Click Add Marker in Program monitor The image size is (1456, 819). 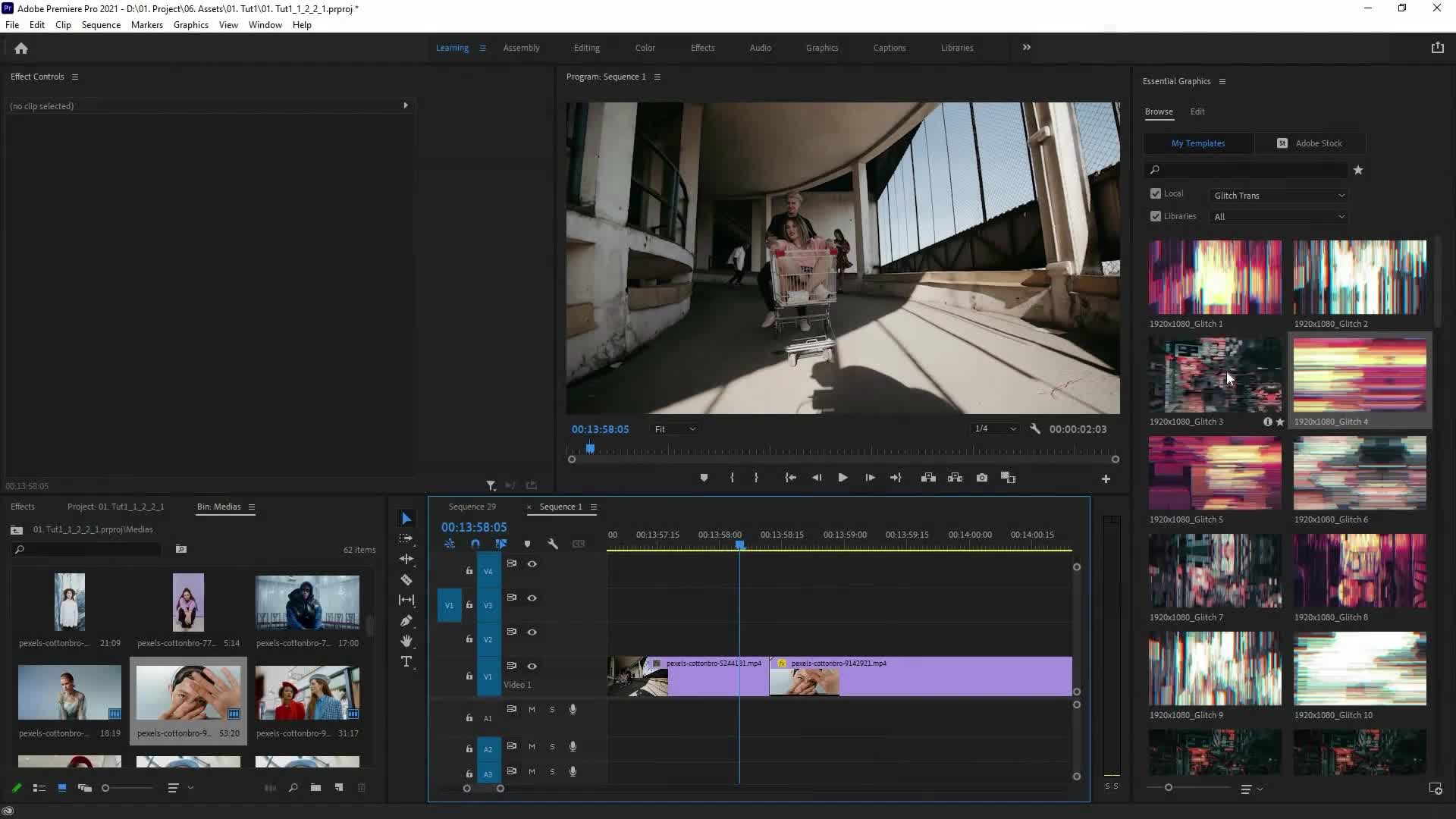(x=704, y=478)
